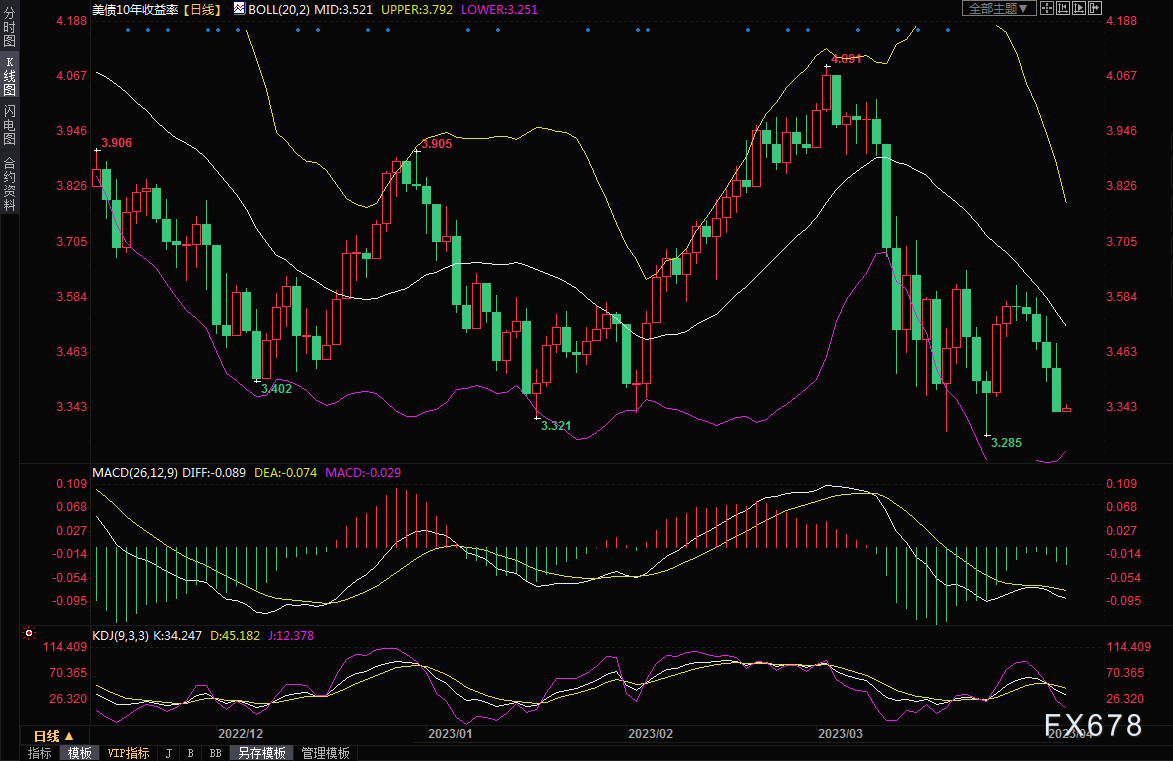The image size is (1173, 761).
Task: Click the BOLL indicator icon
Action: pos(239,8)
